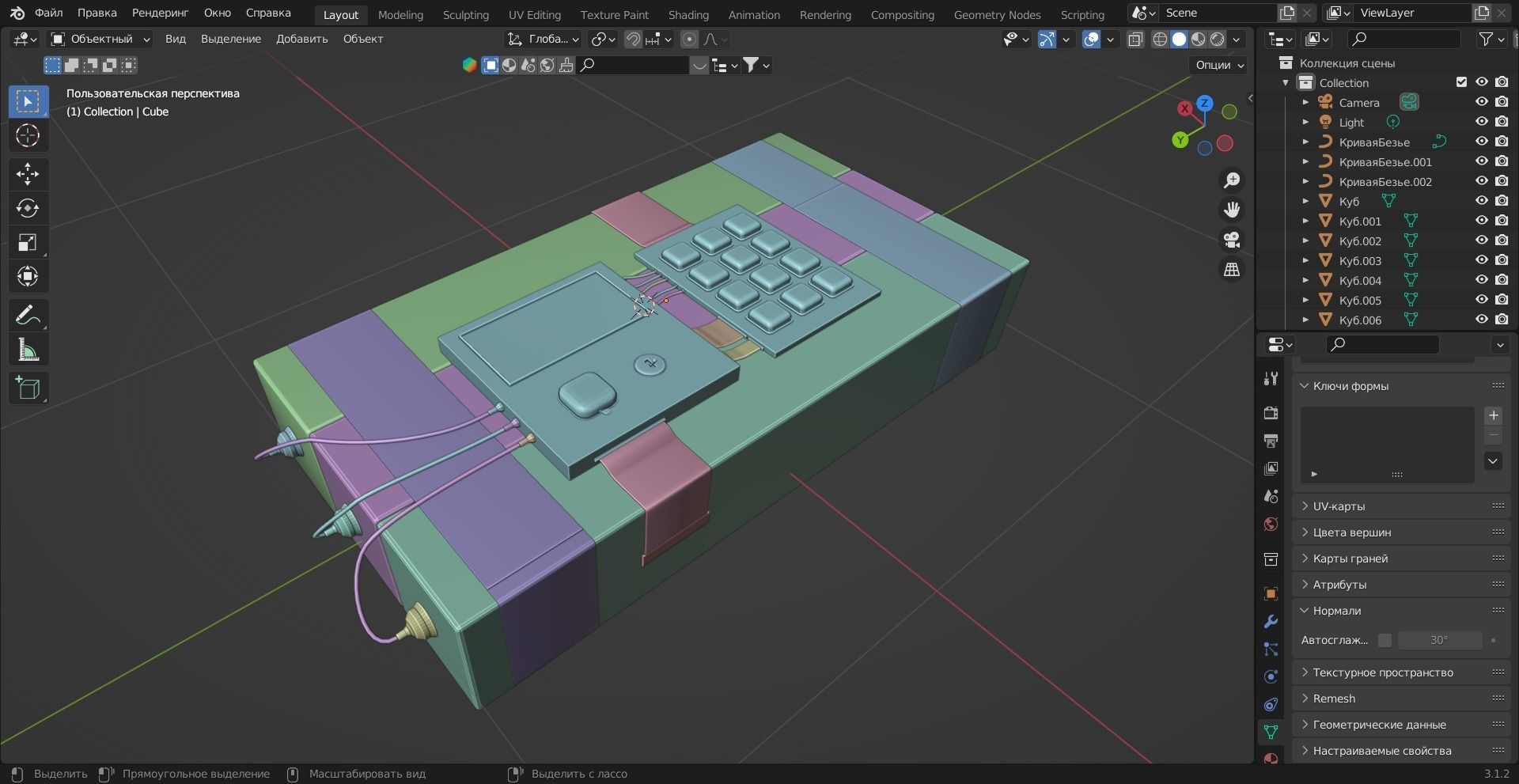Disable Куб.006 in renders
The width and height of the screenshot is (1519, 784).
1502,320
